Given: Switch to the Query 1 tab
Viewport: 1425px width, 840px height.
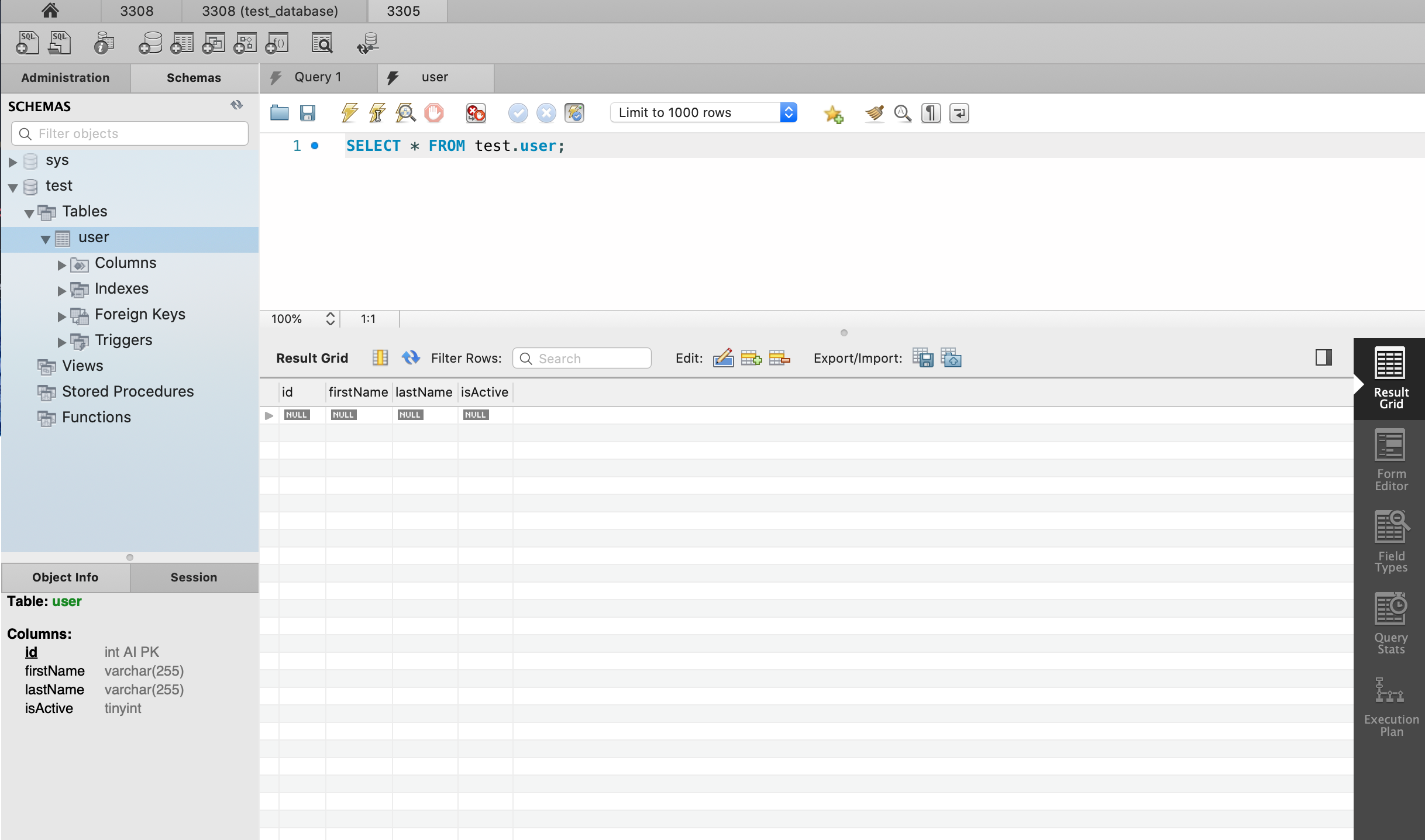Looking at the screenshot, I should point(318,77).
